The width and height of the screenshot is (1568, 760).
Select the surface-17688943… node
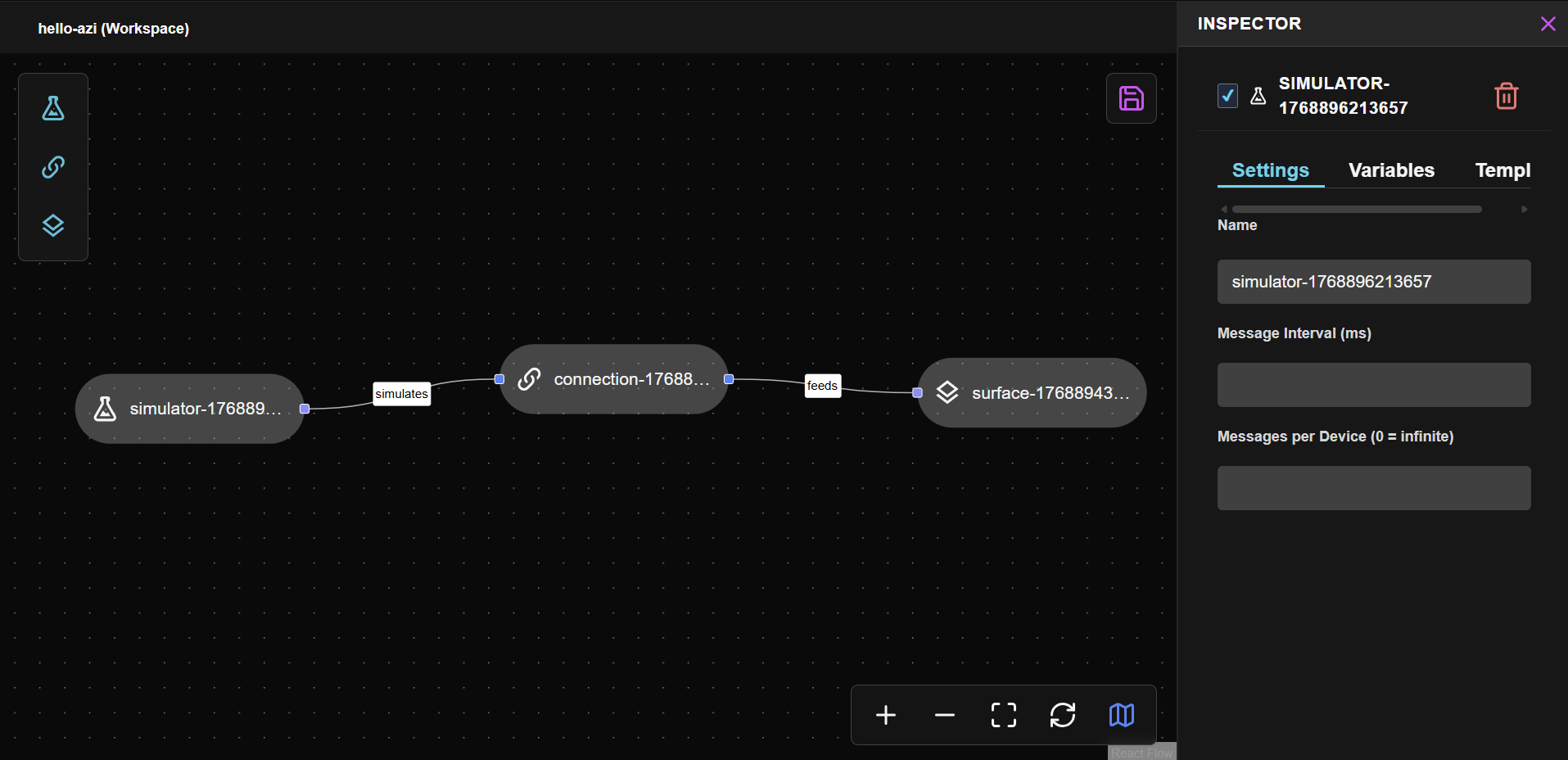(x=1032, y=393)
